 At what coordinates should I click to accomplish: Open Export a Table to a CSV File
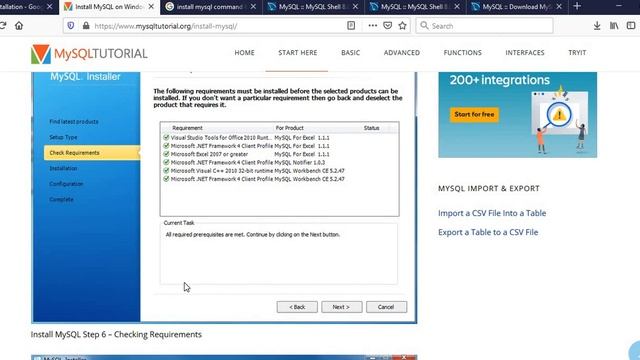click(x=488, y=232)
